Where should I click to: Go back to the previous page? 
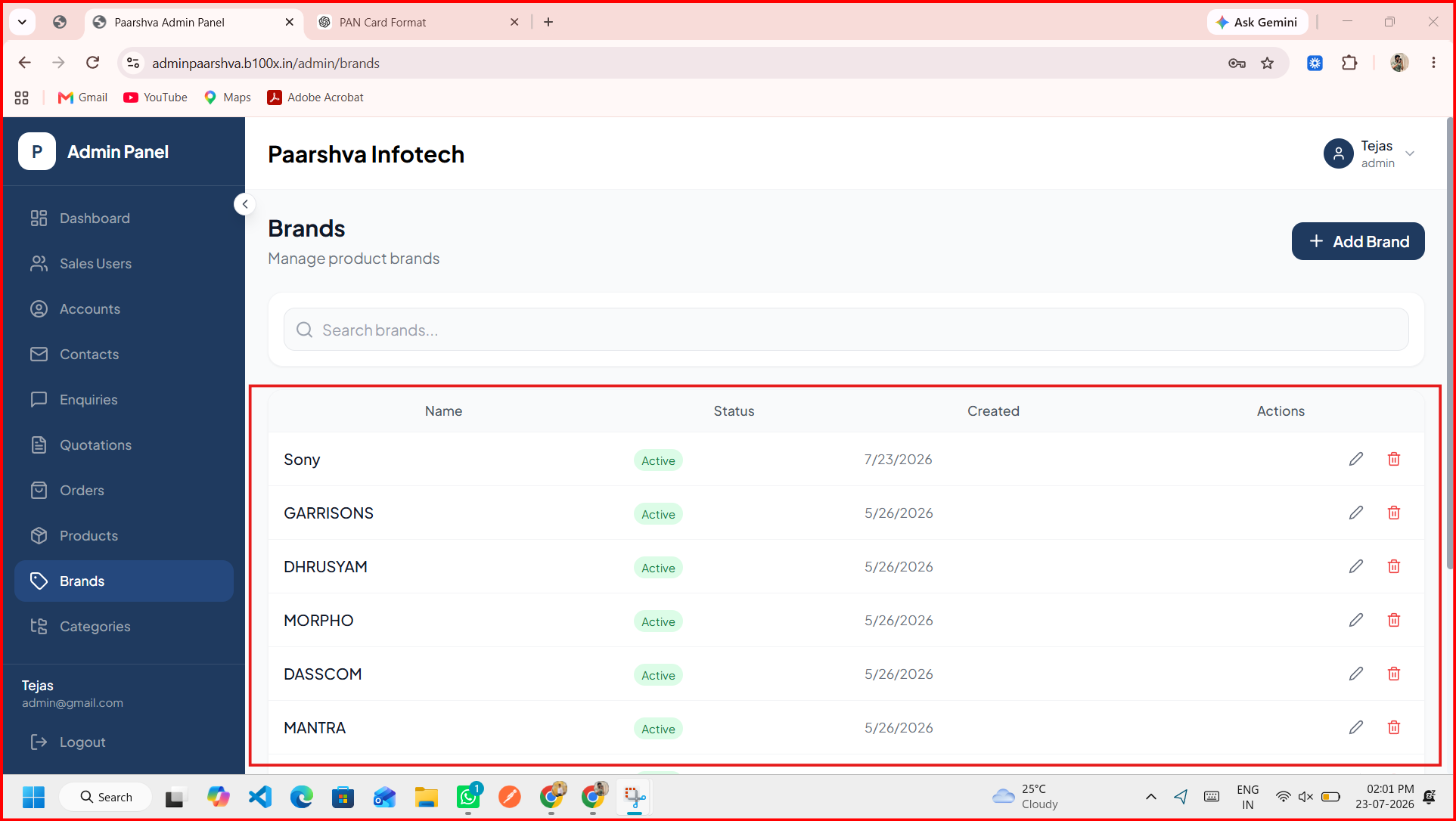pos(25,63)
